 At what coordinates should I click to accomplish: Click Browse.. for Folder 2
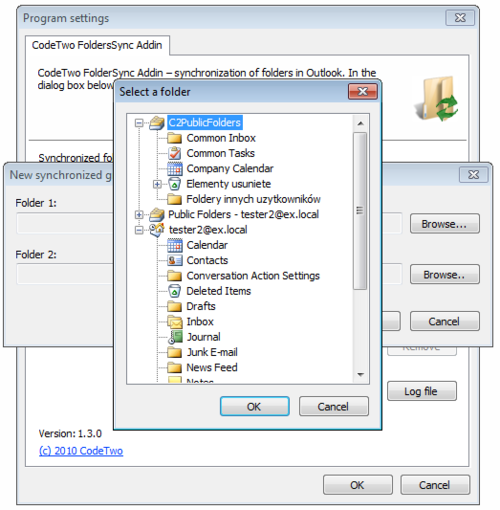pyautogui.click(x=445, y=274)
